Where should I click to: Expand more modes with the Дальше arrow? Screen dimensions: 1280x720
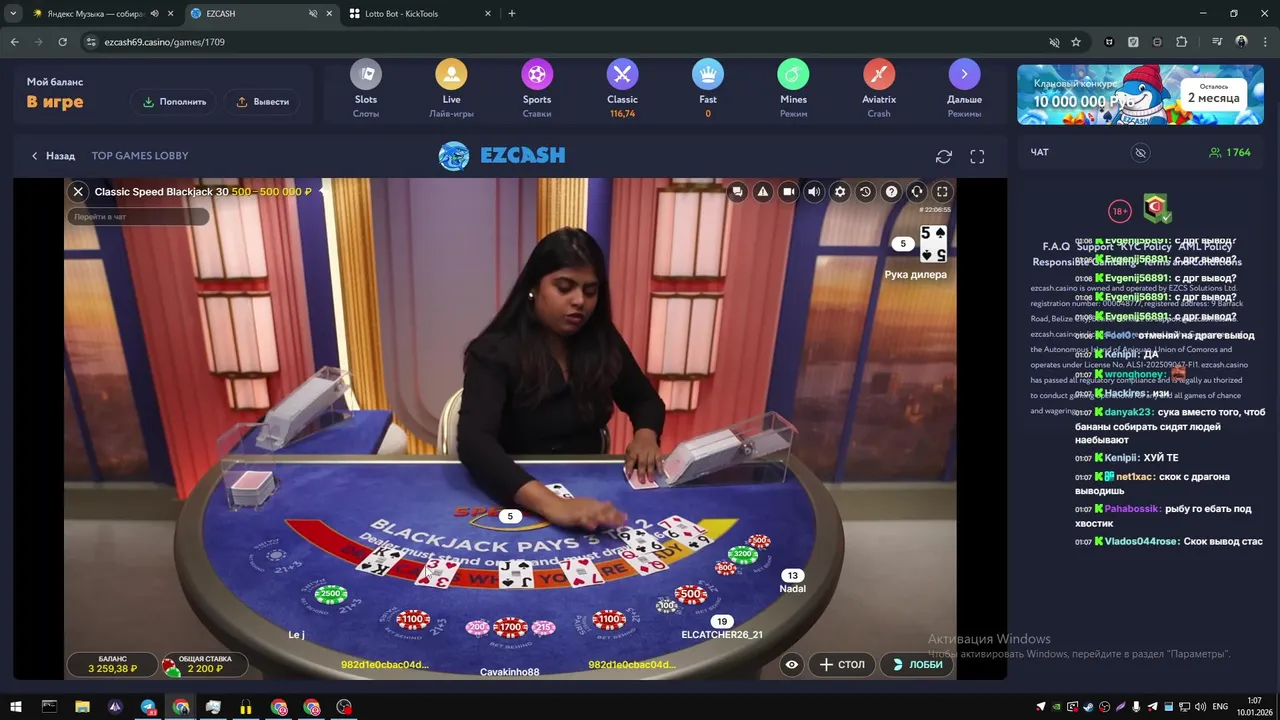964,74
